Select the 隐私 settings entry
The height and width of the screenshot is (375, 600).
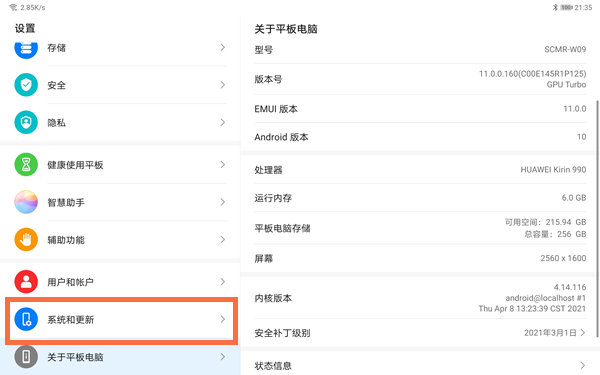[120, 122]
